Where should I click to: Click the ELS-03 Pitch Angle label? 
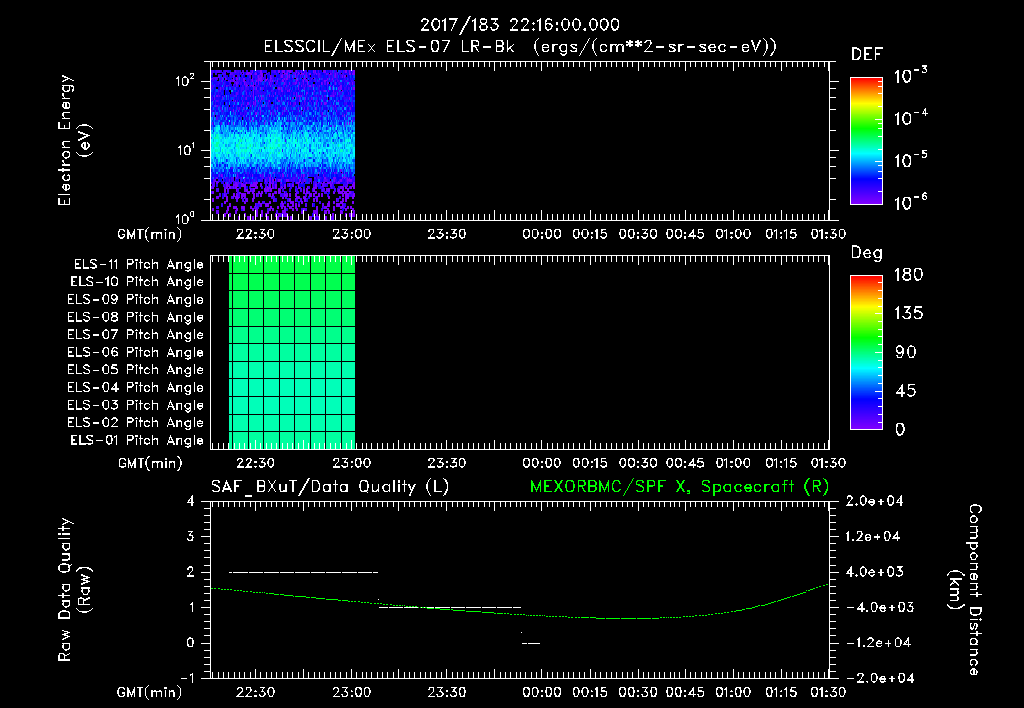pos(136,406)
